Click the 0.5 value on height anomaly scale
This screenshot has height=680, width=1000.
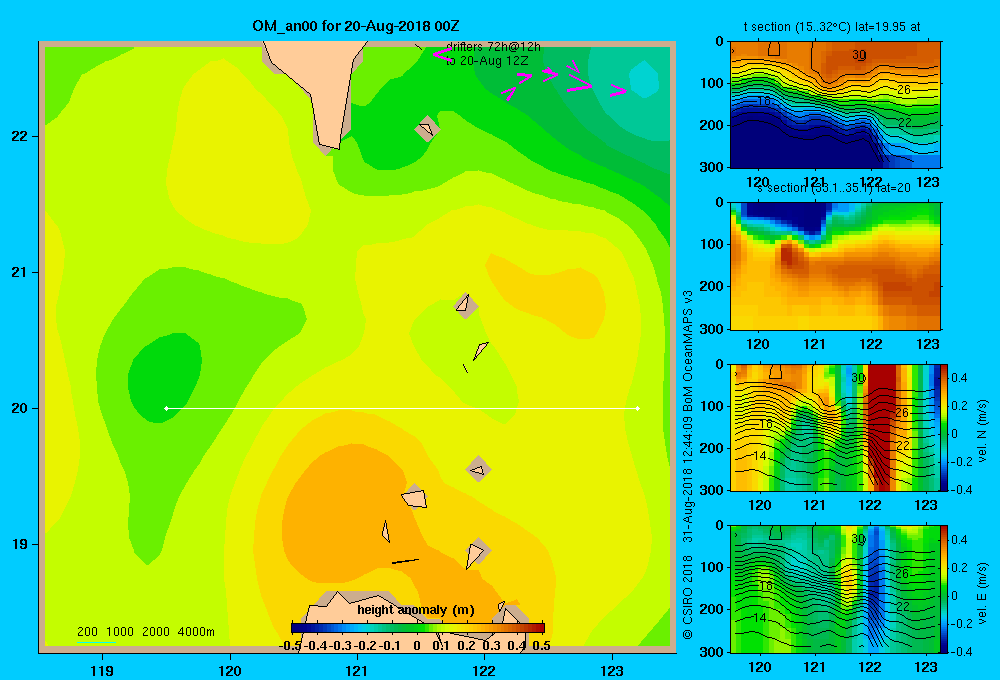pyautogui.click(x=541, y=646)
